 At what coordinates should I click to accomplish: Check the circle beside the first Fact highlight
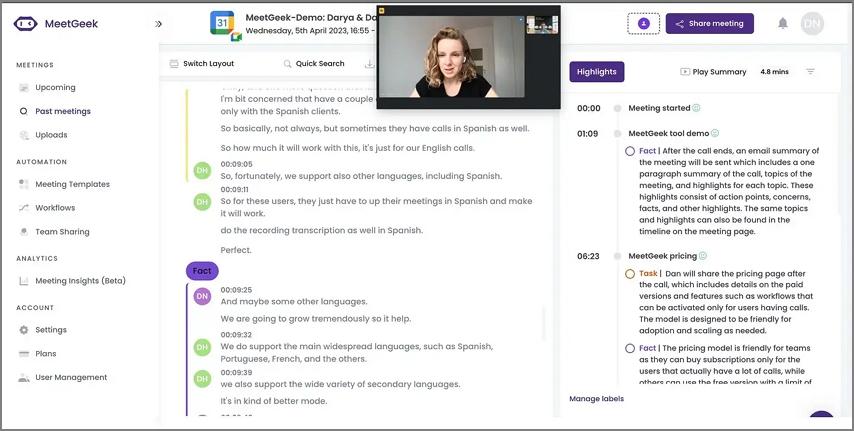630,151
